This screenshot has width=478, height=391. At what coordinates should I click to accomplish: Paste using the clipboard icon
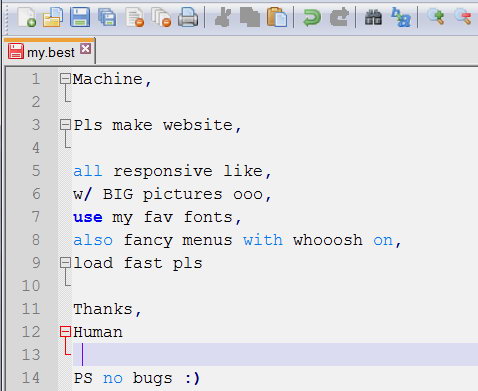tap(277, 17)
